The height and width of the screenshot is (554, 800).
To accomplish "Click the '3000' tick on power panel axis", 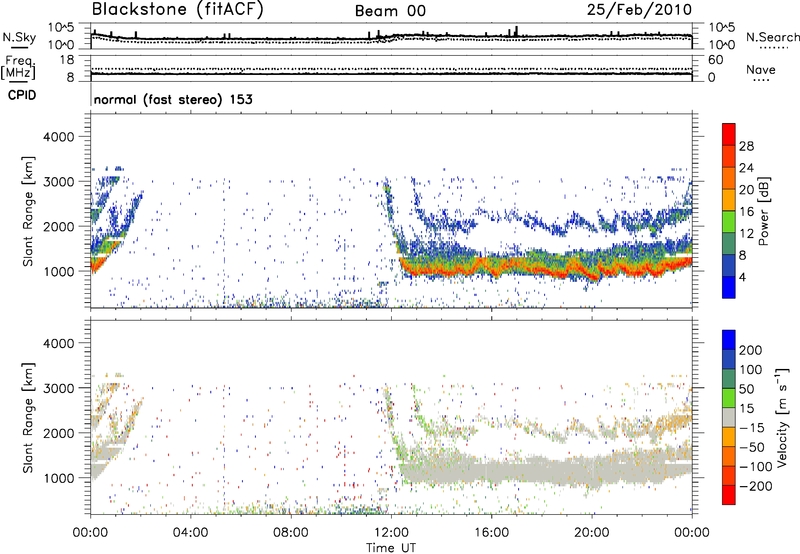I will pos(59,182).
